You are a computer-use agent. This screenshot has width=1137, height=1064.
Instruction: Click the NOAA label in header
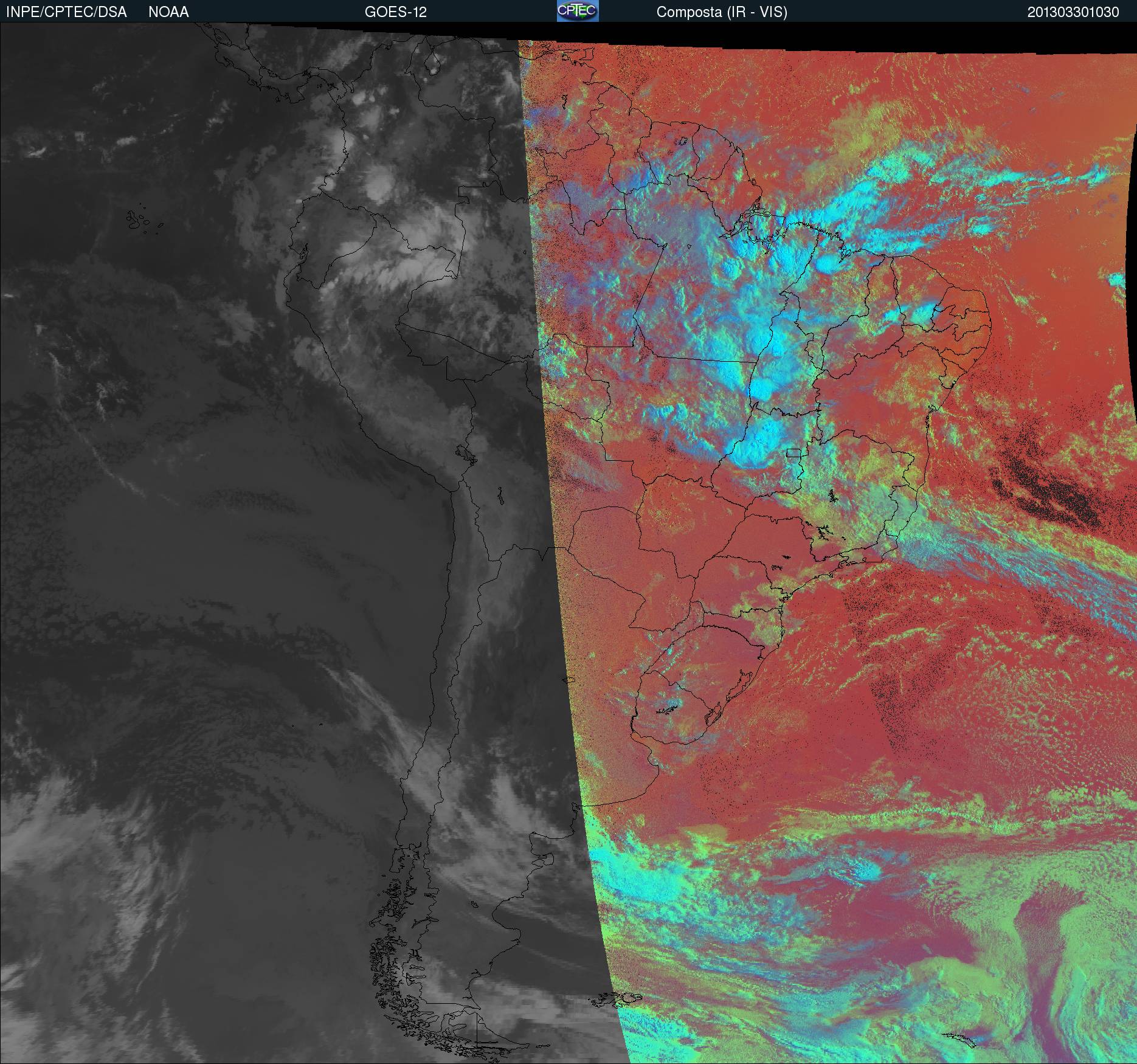pos(168,12)
